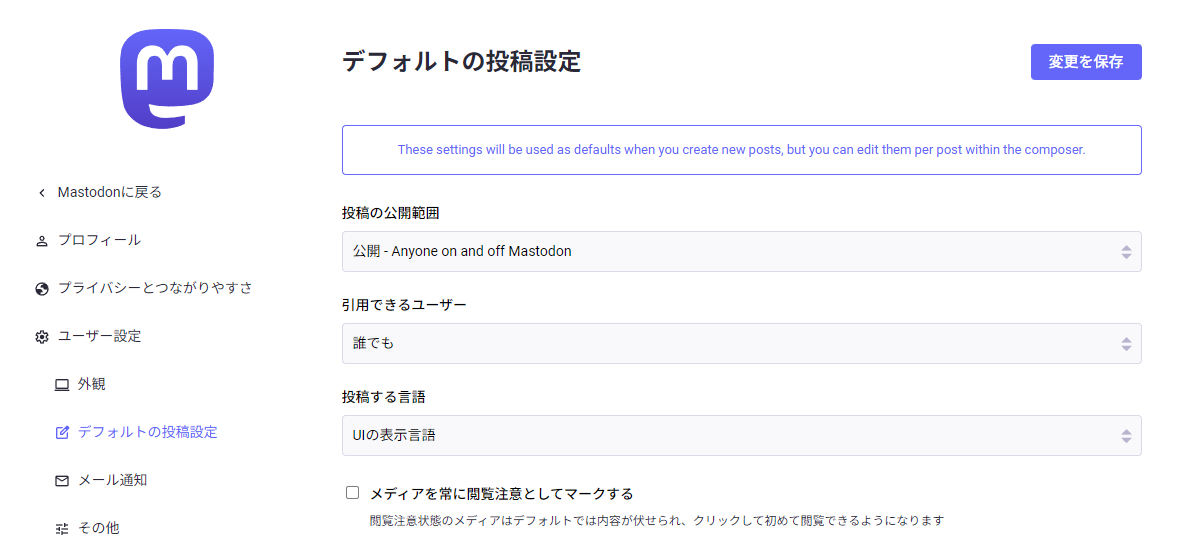This screenshot has height=549, width=1183.
Task: Click the person icon beside プロフィール
Action: point(41,241)
